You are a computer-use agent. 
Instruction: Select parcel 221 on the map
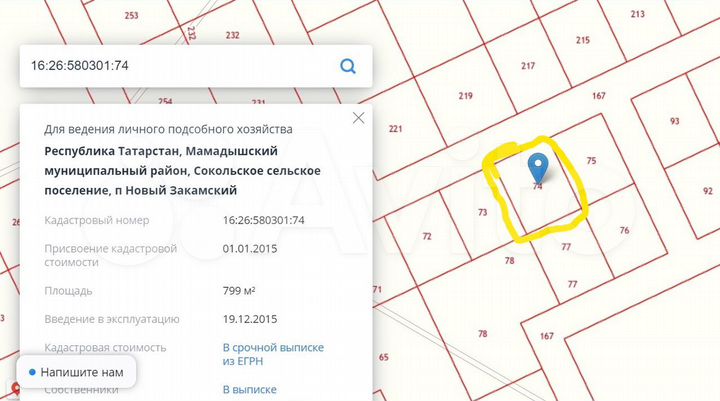click(395, 129)
